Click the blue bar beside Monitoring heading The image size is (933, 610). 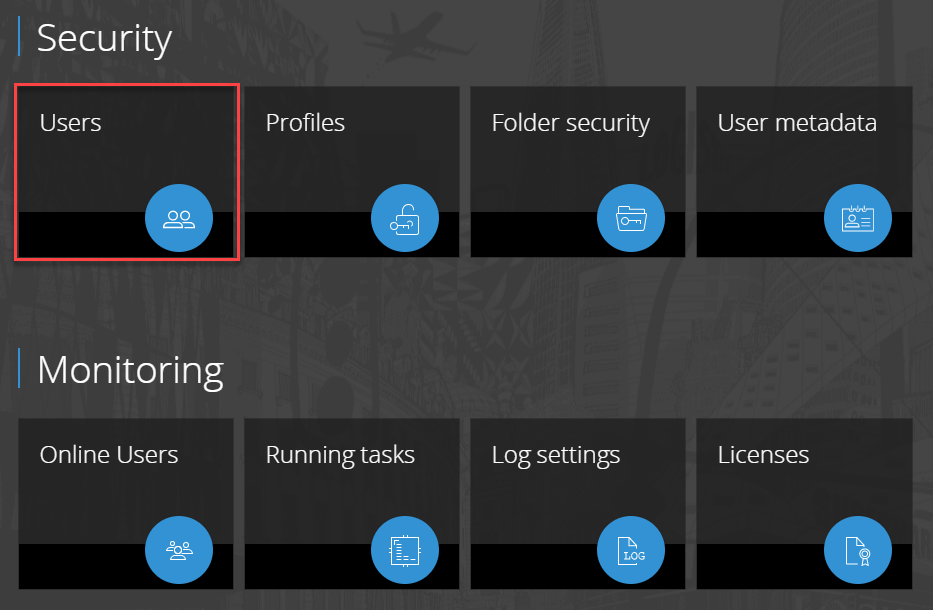pyautogui.click(x=19, y=368)
